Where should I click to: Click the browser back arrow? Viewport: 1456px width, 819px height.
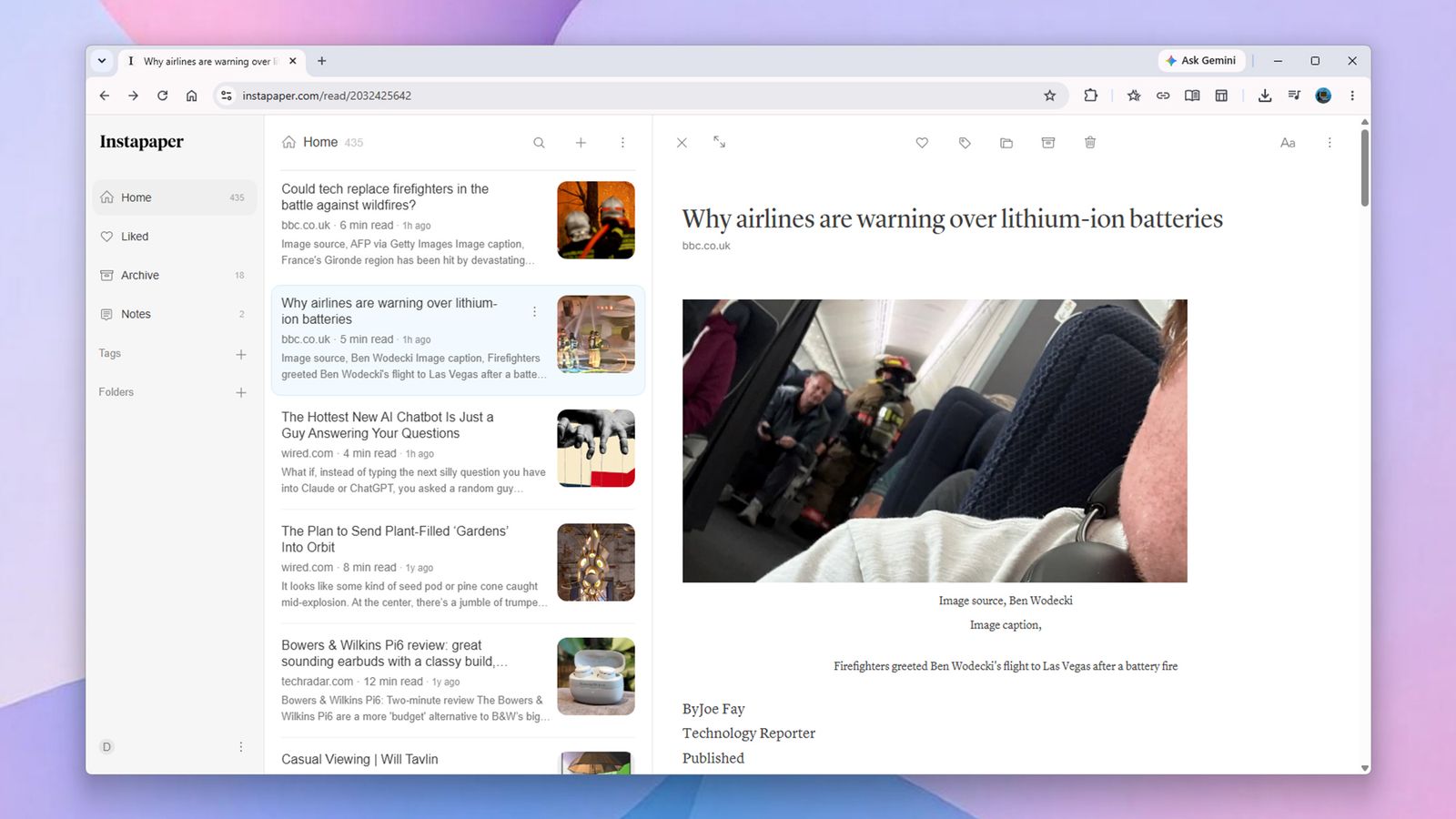click(x=105, y=96)
